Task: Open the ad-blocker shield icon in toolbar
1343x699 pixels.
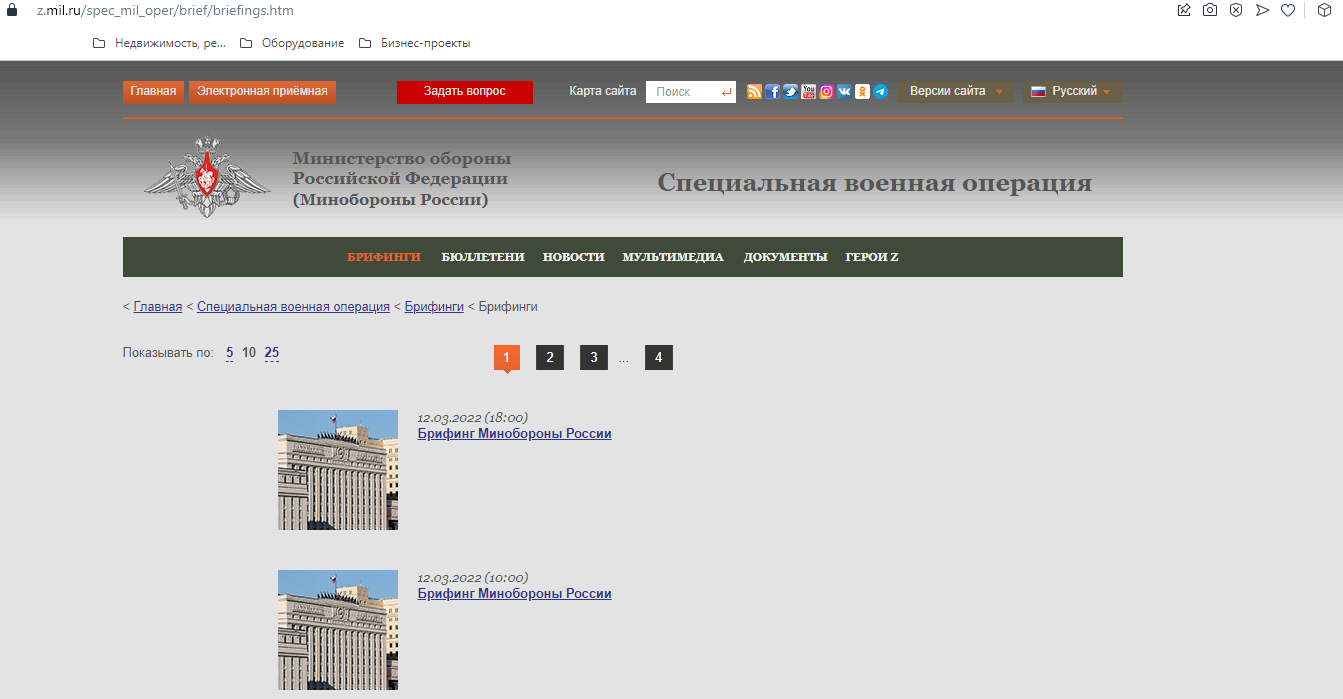Action: pos(1236,10)
